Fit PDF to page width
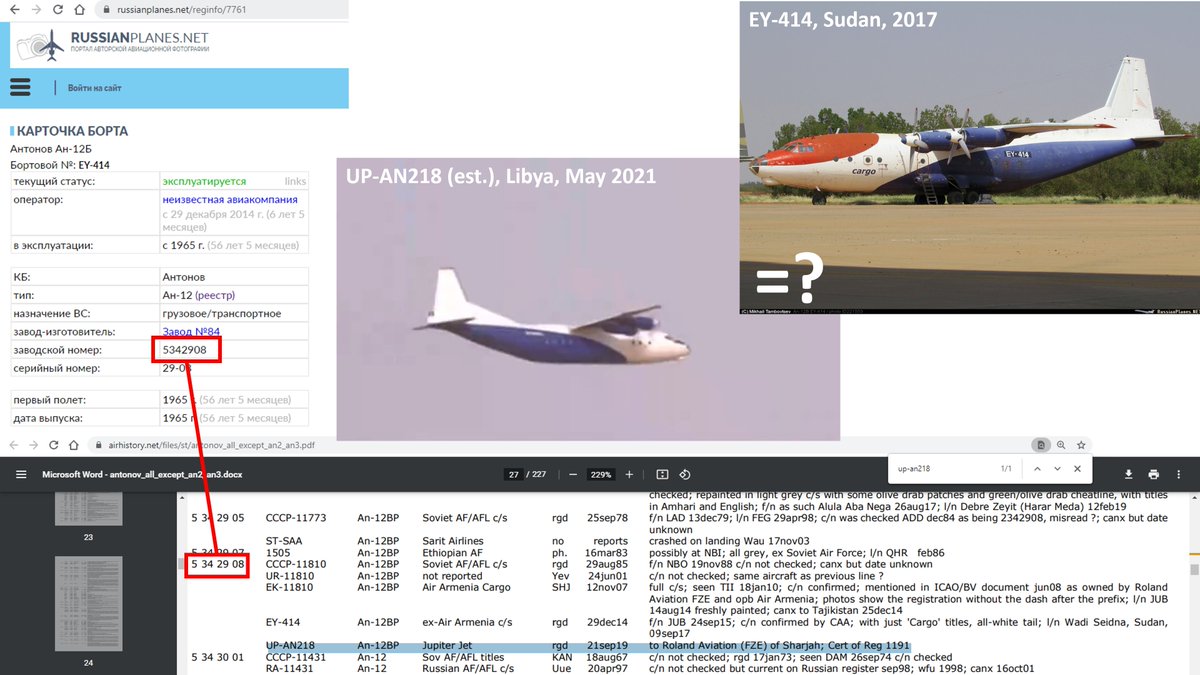 [x=662, y=474]
